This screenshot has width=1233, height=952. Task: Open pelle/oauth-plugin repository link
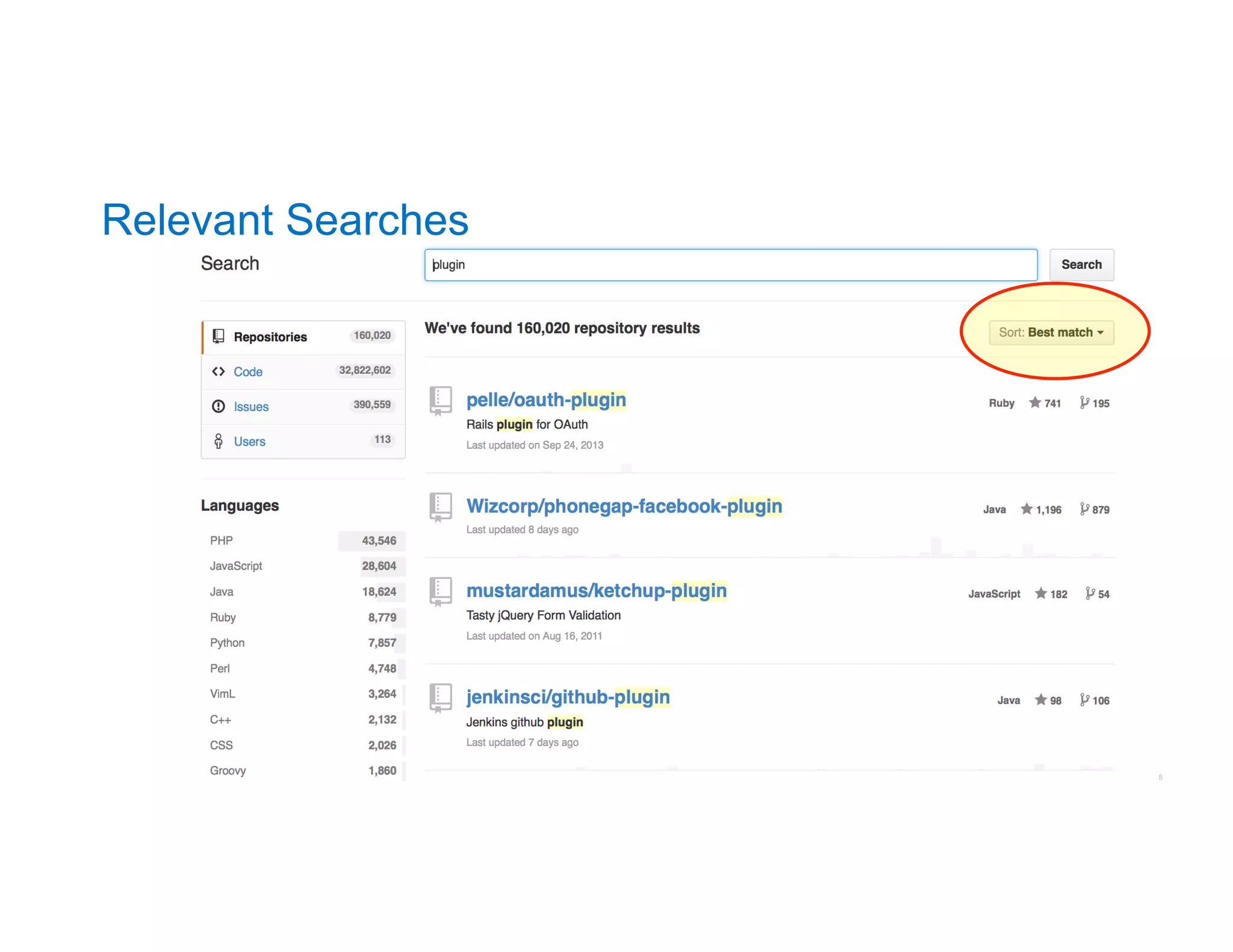point(546,400)
